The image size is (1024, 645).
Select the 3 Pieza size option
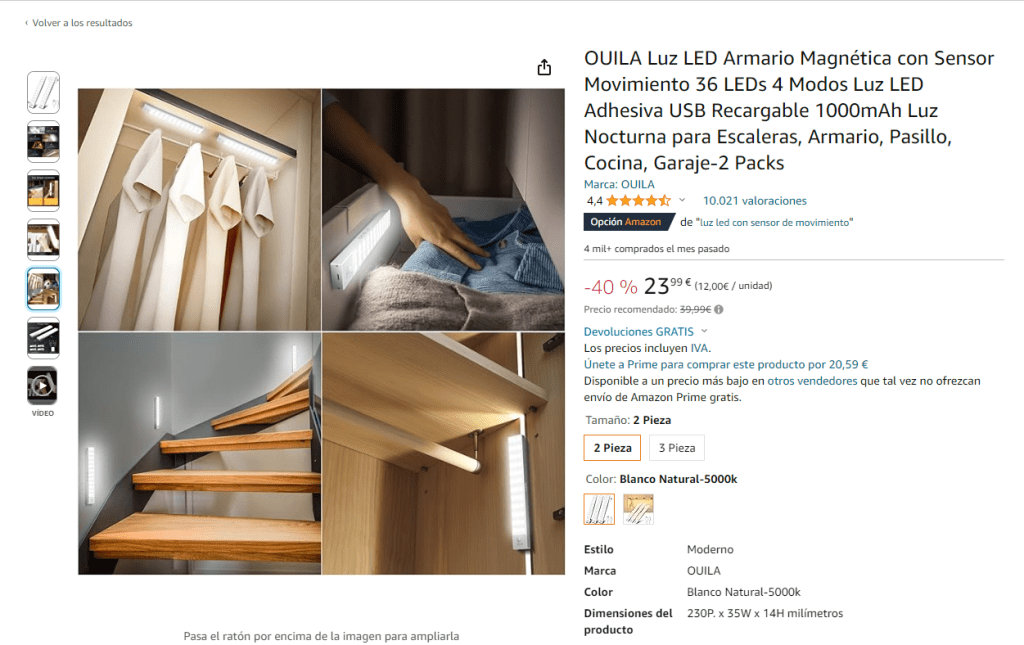click(677, 448)
